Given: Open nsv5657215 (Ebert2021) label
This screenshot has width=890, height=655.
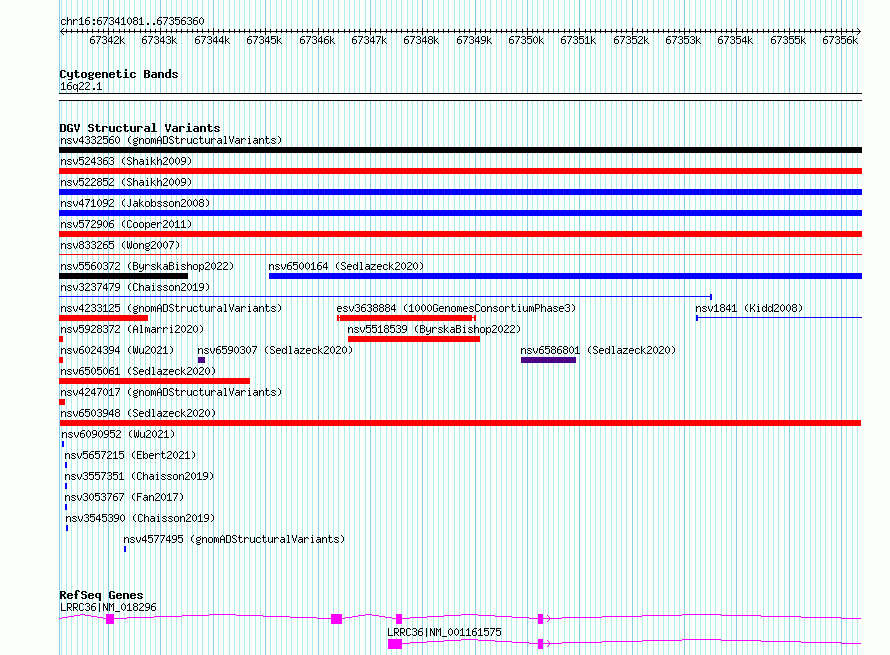Looking at the screenshot, I should click(x=130, y=455).
